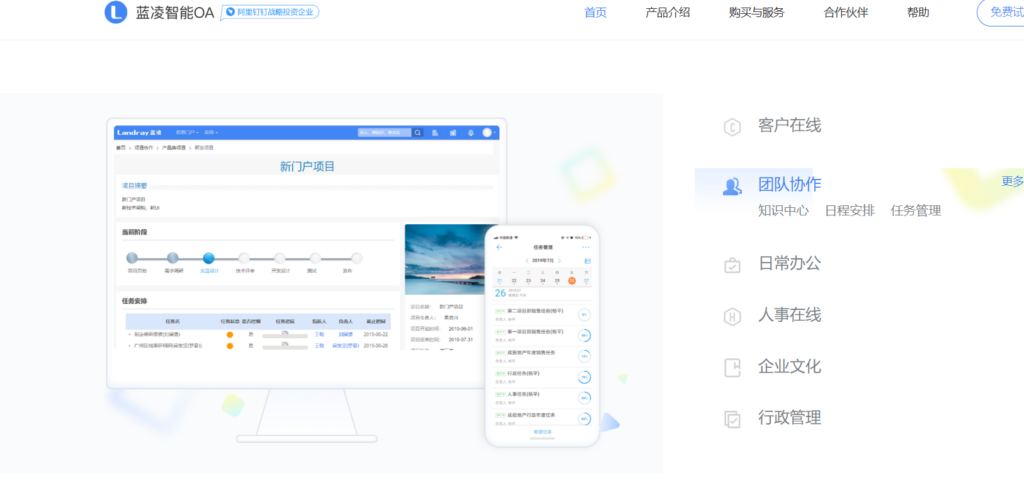Click the 日常办公 briefcase icon

tap(732, 265)
